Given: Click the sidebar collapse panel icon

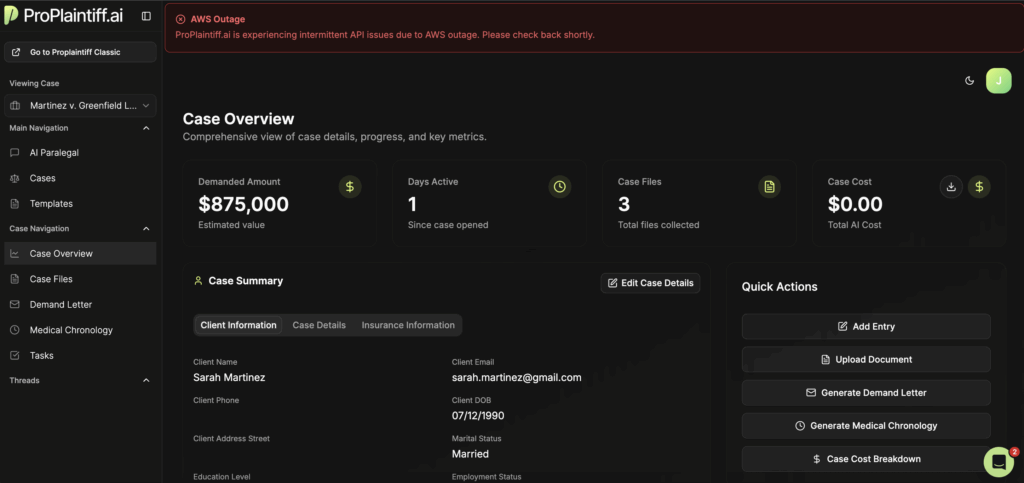Looking at the screenshot, I should coord(146,16).
